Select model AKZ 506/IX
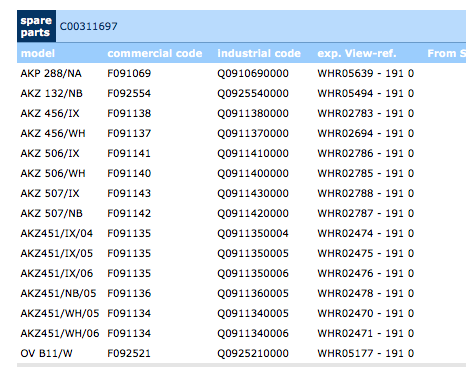This screenshot has width=466, height=367. coord(50,153)
